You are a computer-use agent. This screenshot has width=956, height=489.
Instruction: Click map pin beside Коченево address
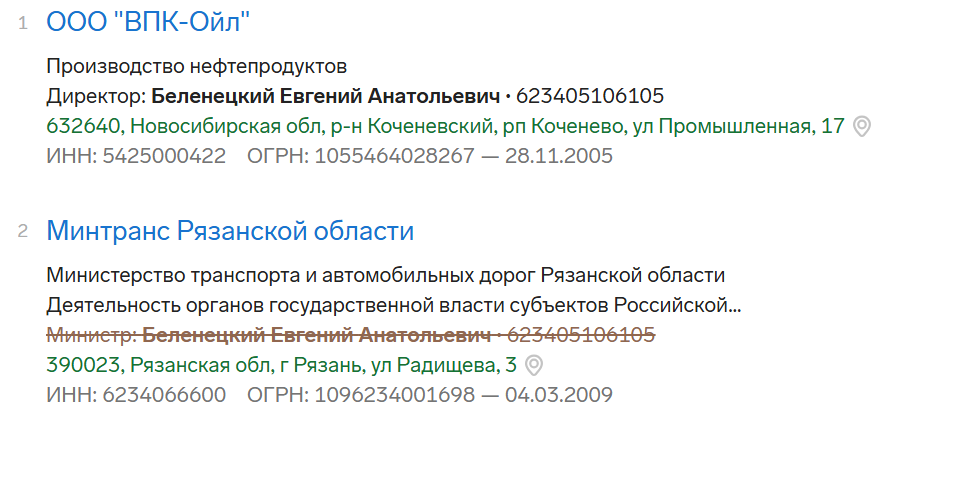tap(862, 127)
